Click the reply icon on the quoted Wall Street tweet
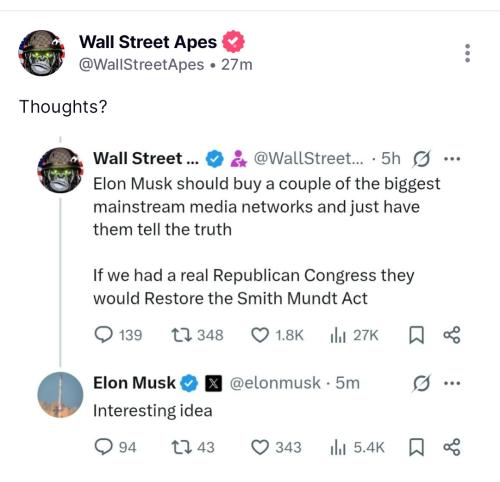The height and width of the screenshot is (482, 500). [x=103, y=335]
